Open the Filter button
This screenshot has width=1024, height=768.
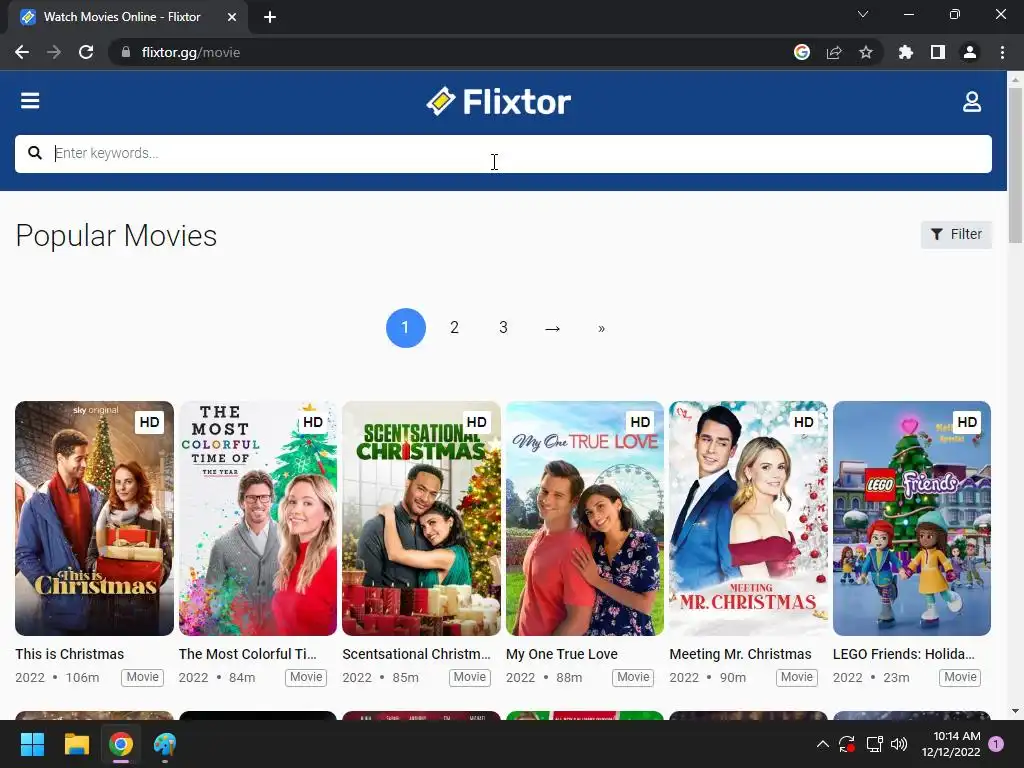tap(956, 234)
